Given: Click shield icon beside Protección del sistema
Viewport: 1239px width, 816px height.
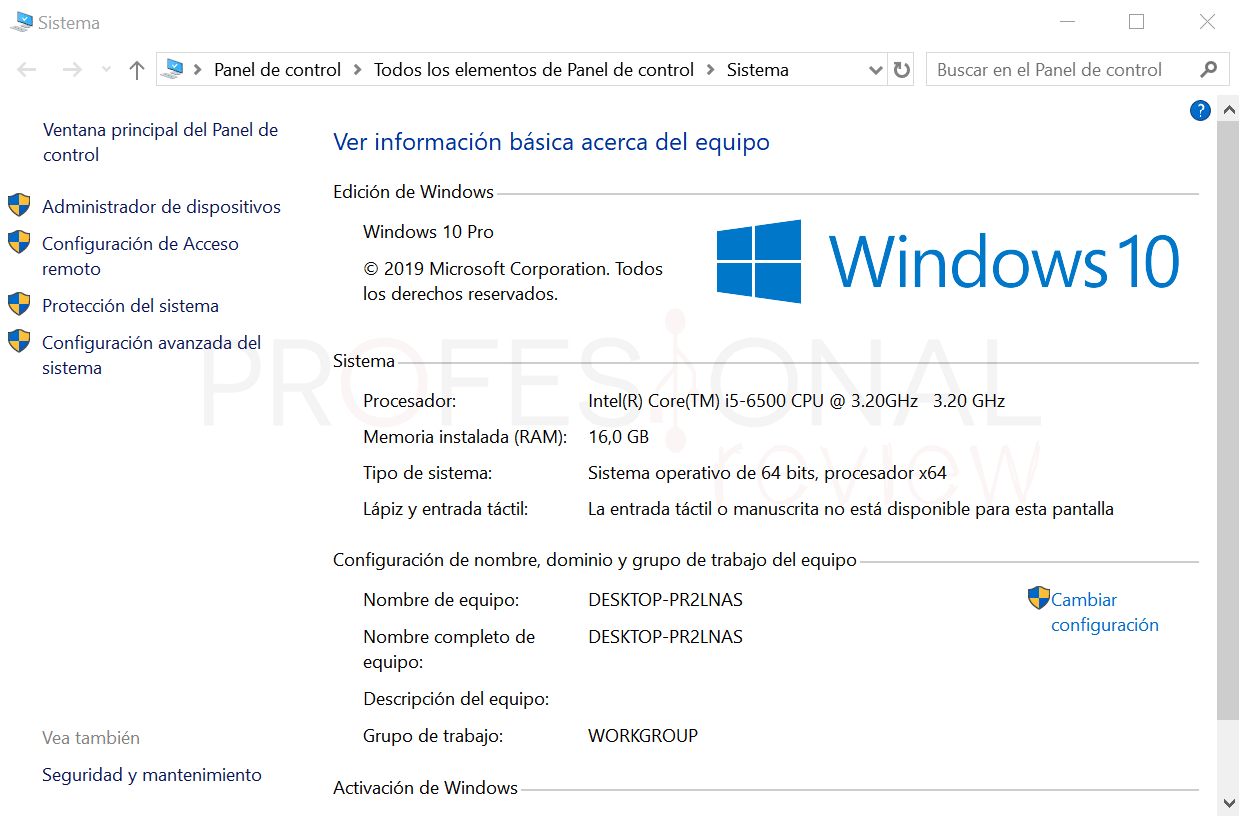Looking at the screenshot, I should [x=19, y=304].
